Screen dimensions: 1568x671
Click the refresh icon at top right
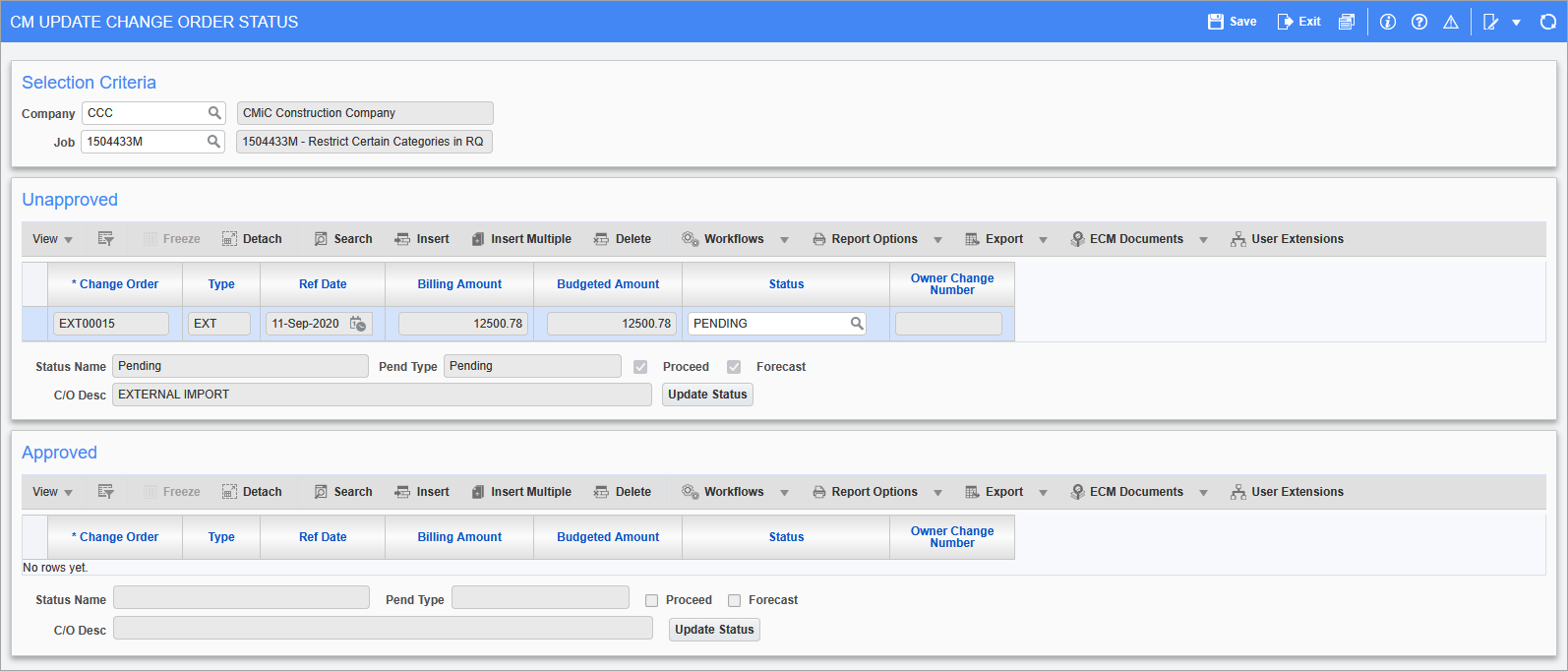point(1547,22)
